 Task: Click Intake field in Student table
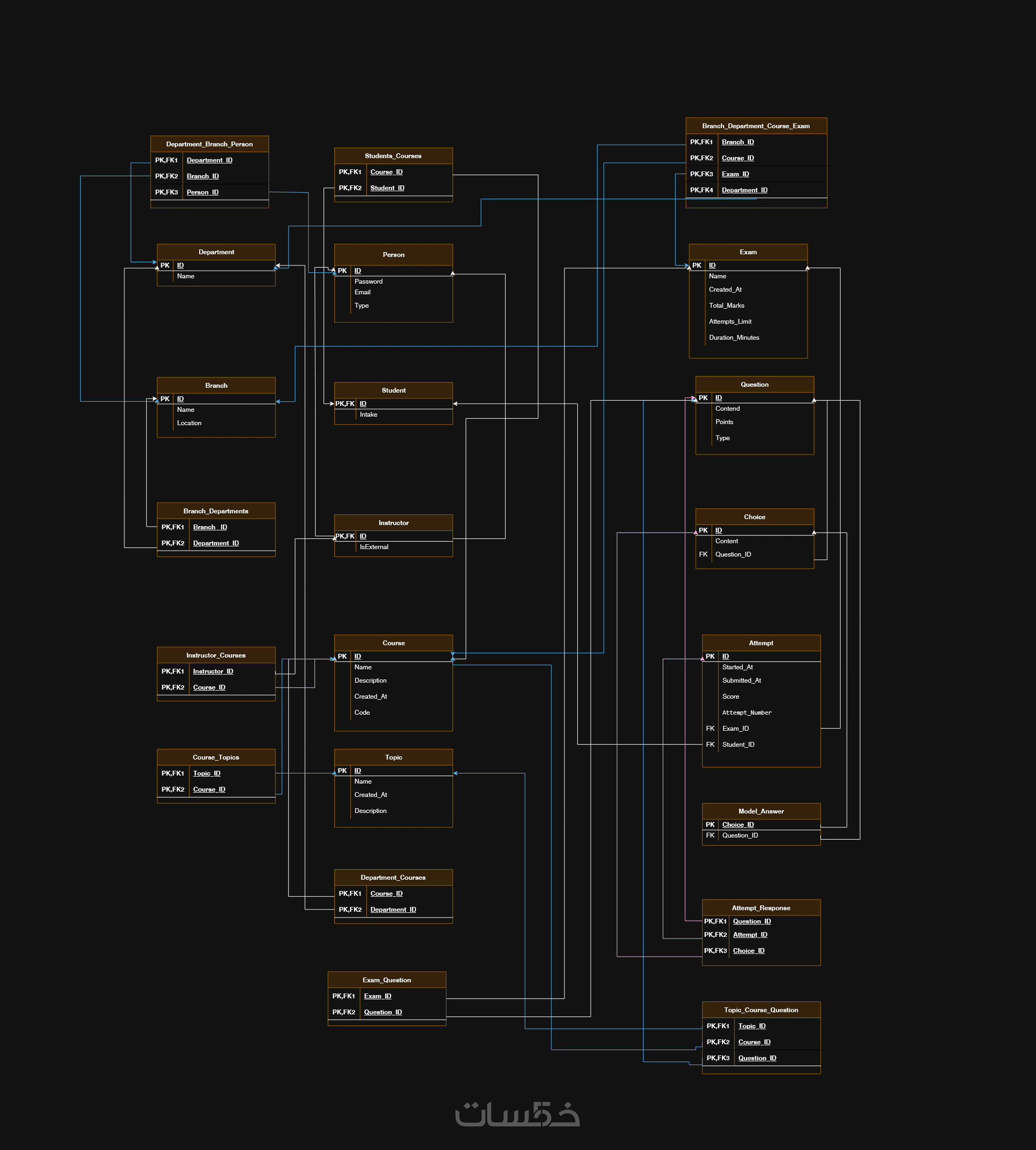pos(368,414)
